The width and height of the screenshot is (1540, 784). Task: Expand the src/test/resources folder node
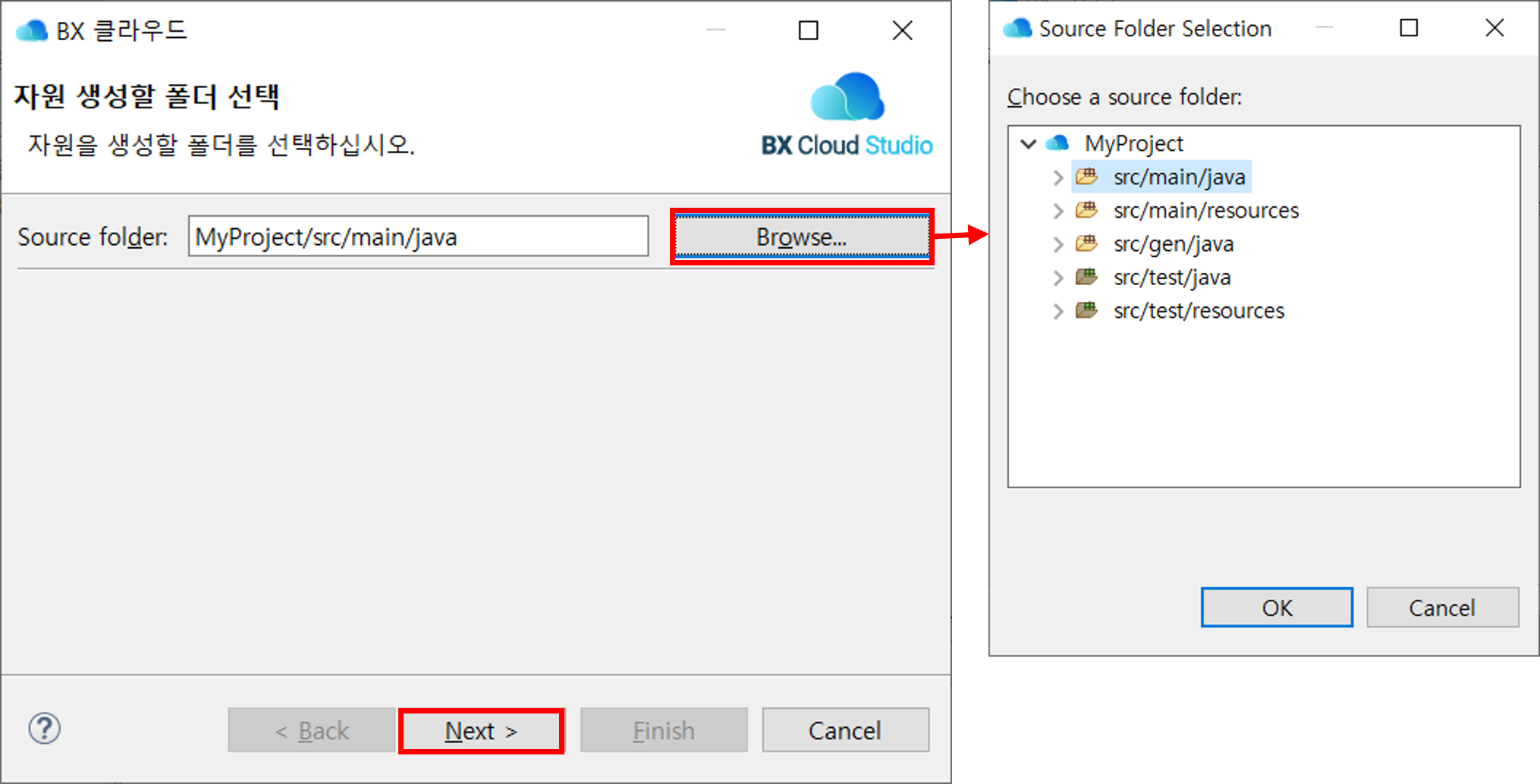1058,311
